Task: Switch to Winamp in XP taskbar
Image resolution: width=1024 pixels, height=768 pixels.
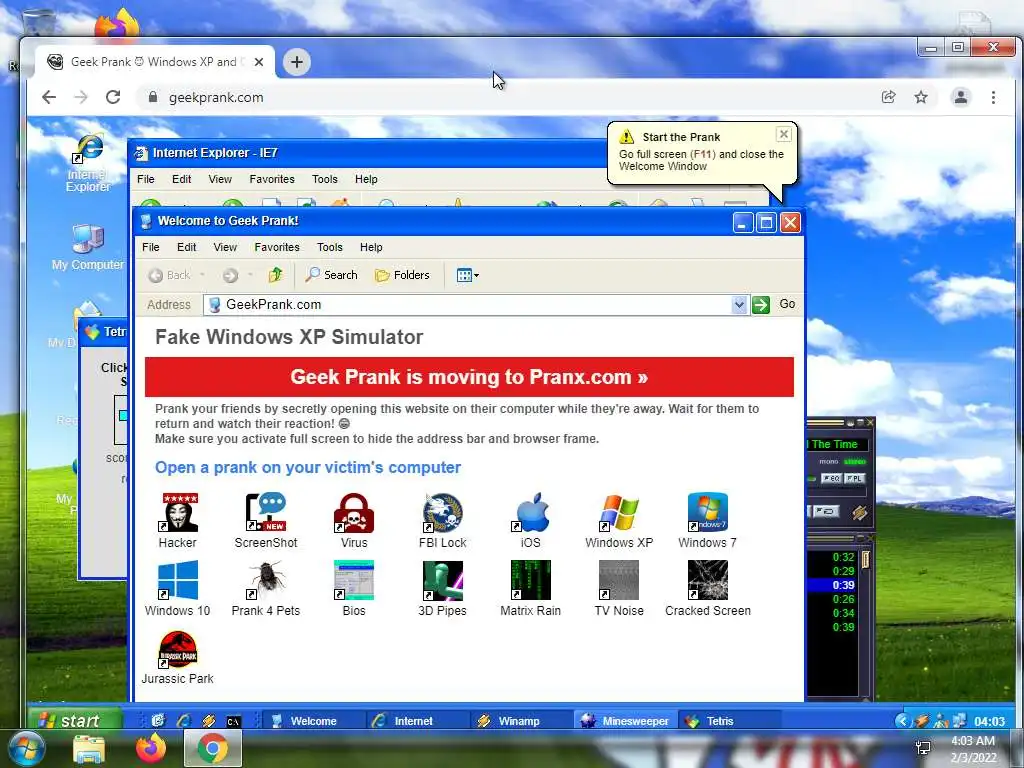Action: [x=519, y=721]
